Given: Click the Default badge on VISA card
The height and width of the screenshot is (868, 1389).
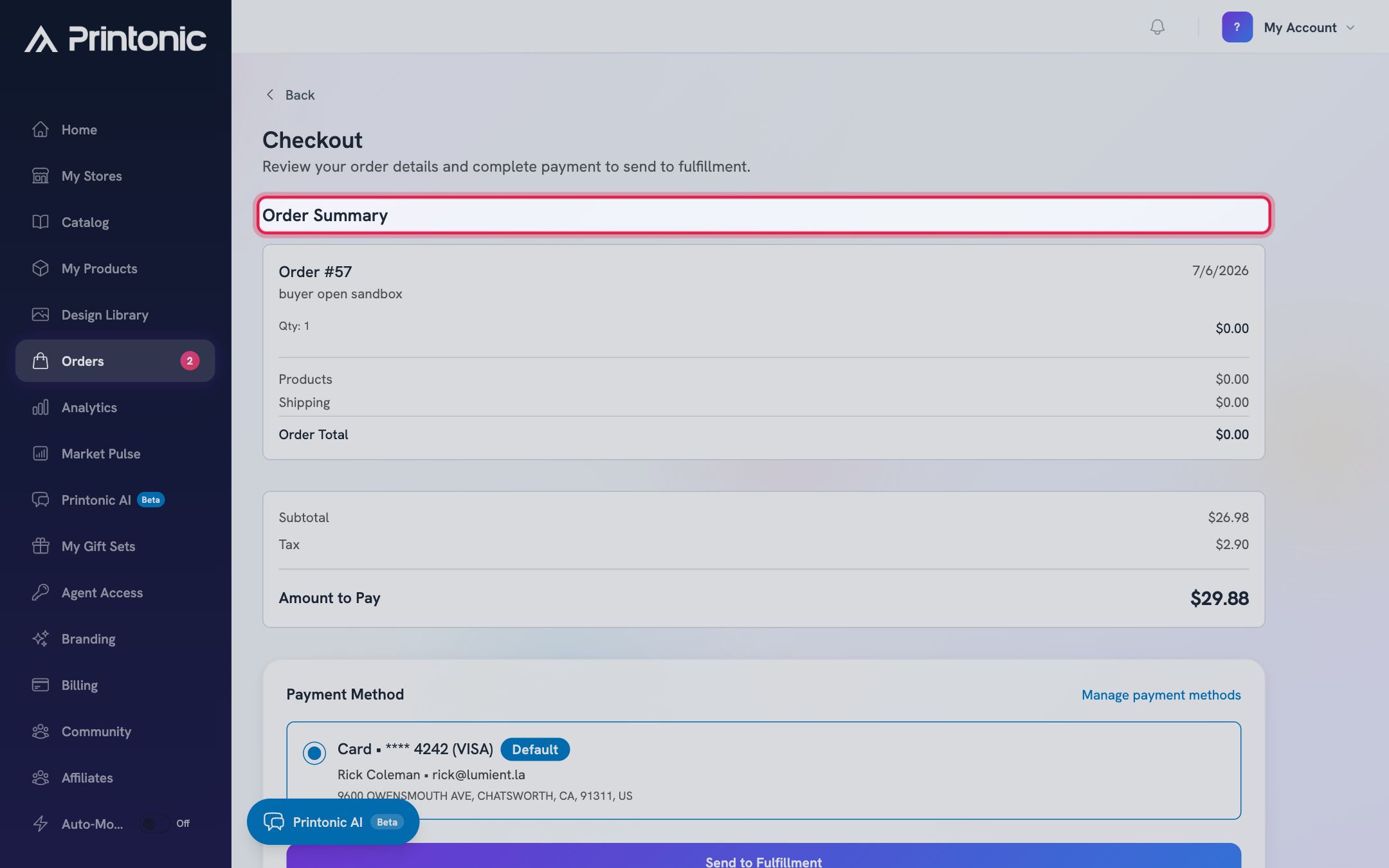Looking at the screenshot, I should pyautogui.click(x=535, y=750).
